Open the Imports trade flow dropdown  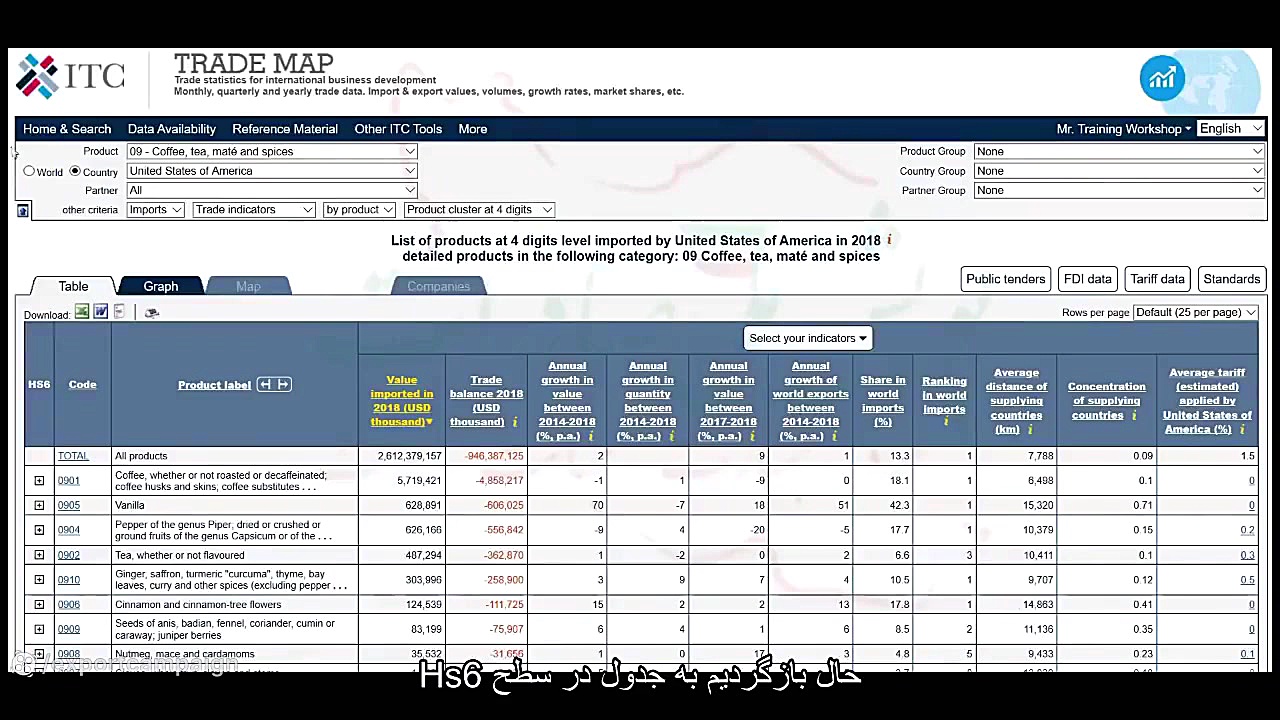coord(155,210)
